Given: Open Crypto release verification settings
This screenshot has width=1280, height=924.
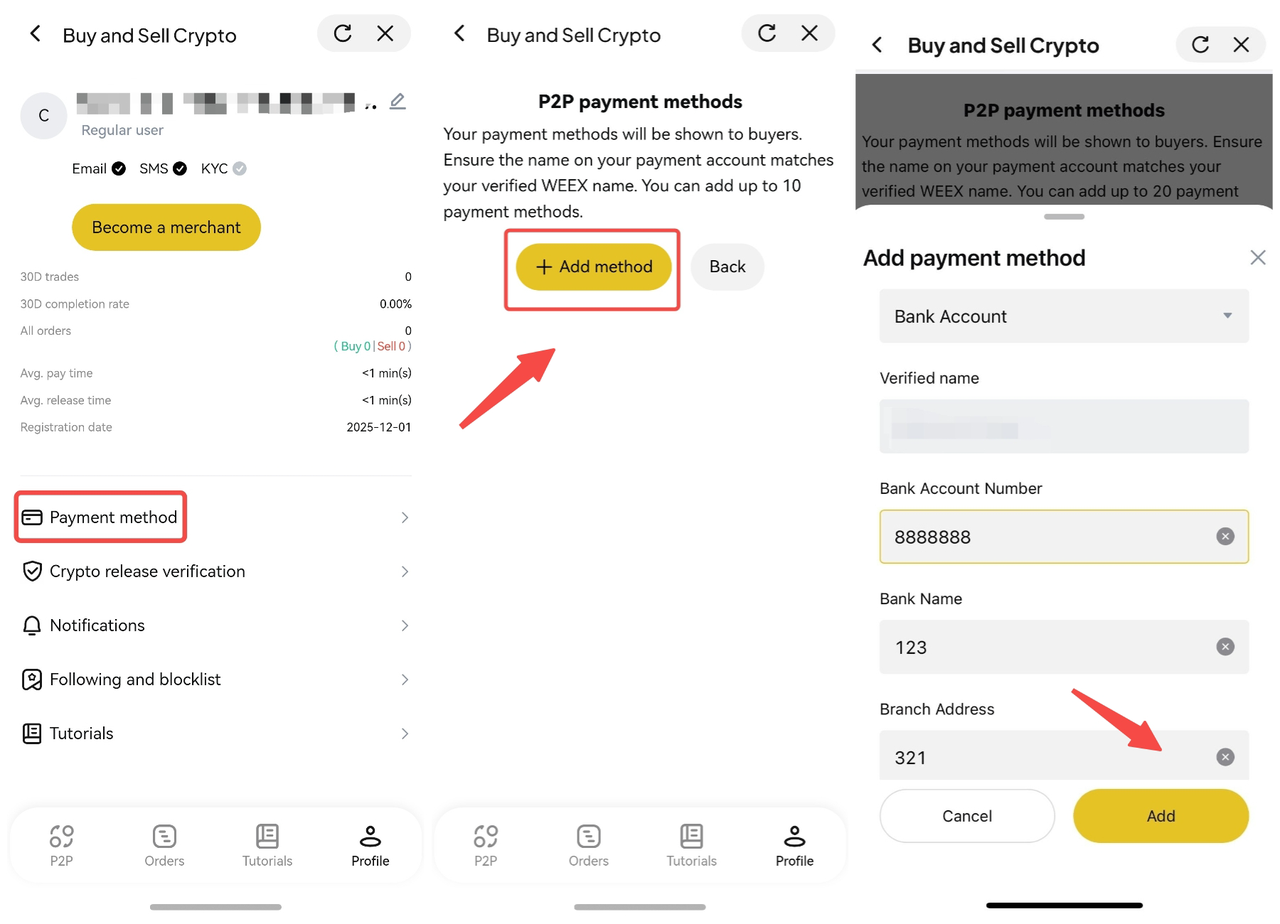Looking at the screenshot, I should point(216,571).
